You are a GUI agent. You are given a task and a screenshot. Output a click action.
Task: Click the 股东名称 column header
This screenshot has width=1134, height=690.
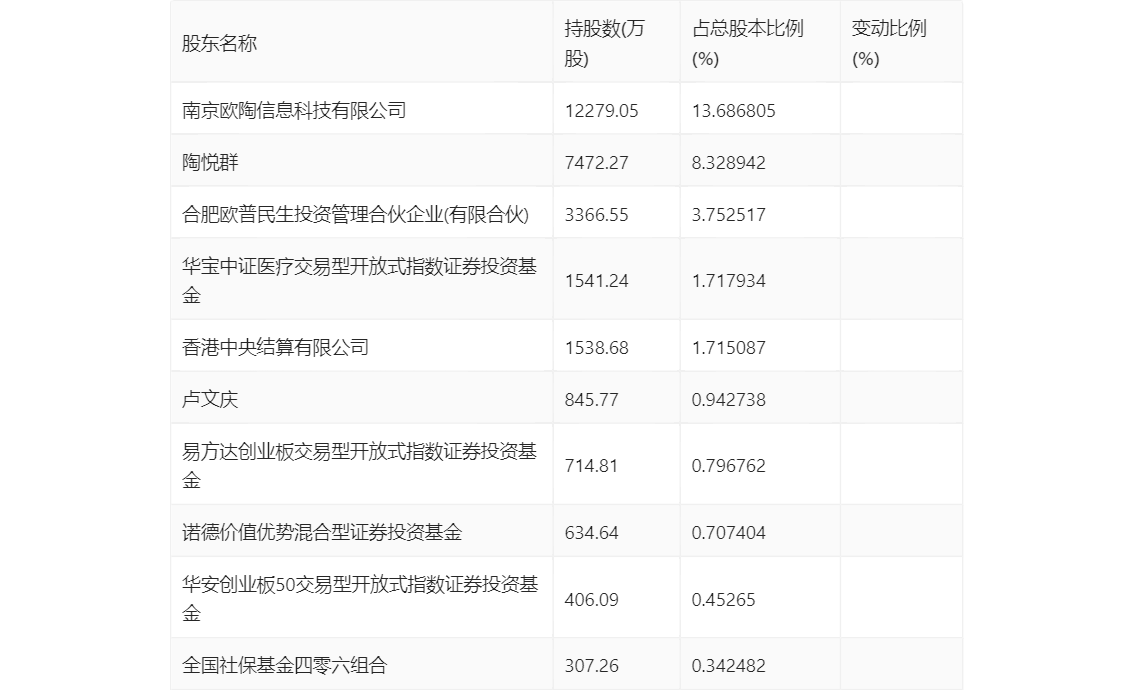pyautogui.click(x=219, y=43)
